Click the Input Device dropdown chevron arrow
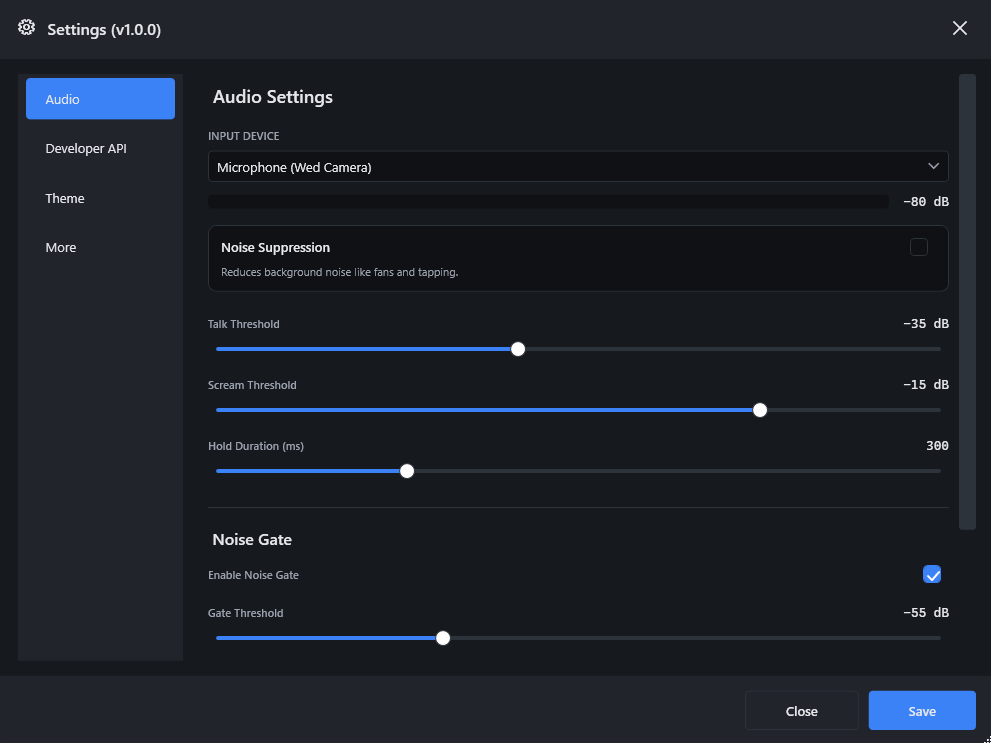 click(x=934, y=166)
